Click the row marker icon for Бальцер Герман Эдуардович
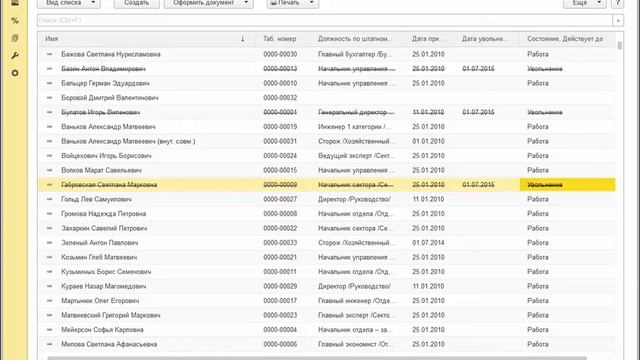The height and width of the screenshot is (360, 640). (x=50, y=83)
